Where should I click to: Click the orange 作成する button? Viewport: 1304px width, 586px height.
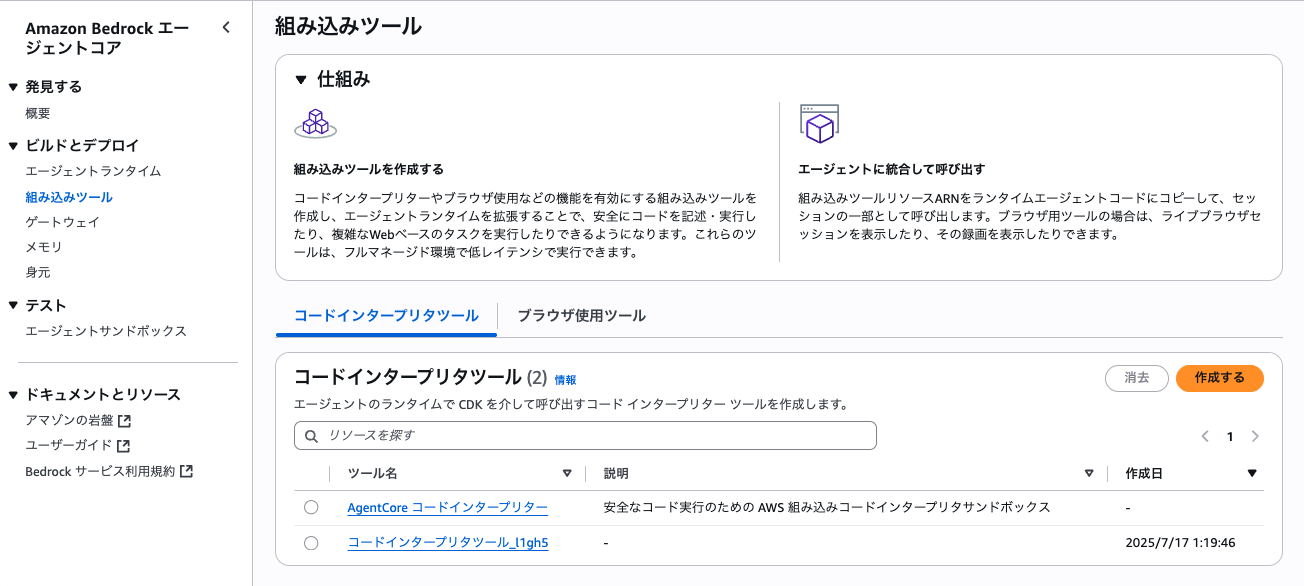point(1220,378)
